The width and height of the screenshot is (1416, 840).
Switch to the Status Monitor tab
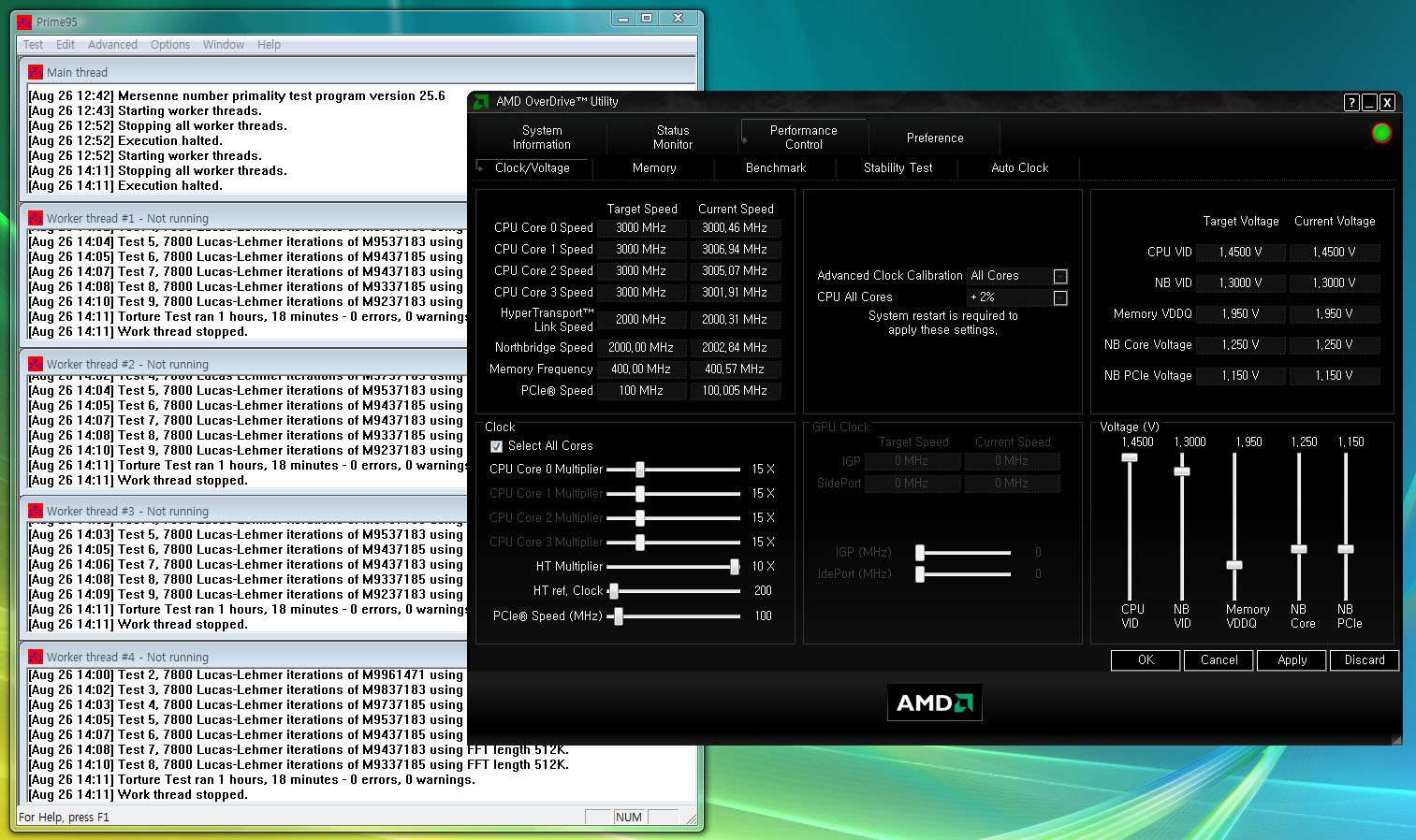pyautogui.click(x=673, y=138)
